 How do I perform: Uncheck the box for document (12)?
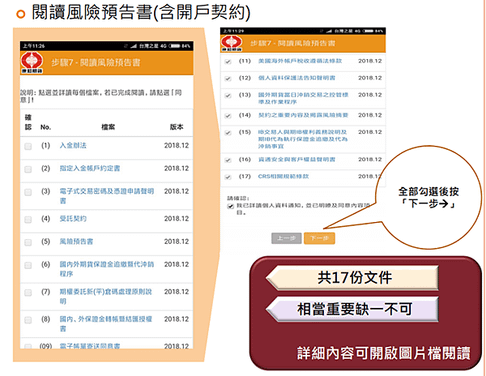(228, 79)
